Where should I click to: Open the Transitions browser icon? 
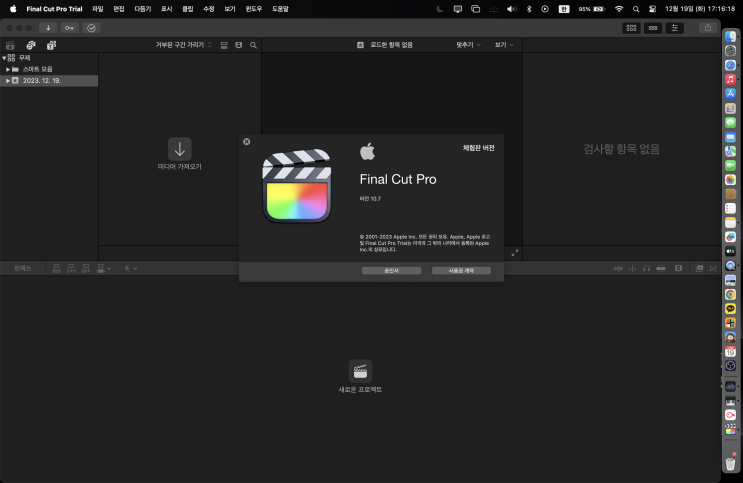(713, 269)
